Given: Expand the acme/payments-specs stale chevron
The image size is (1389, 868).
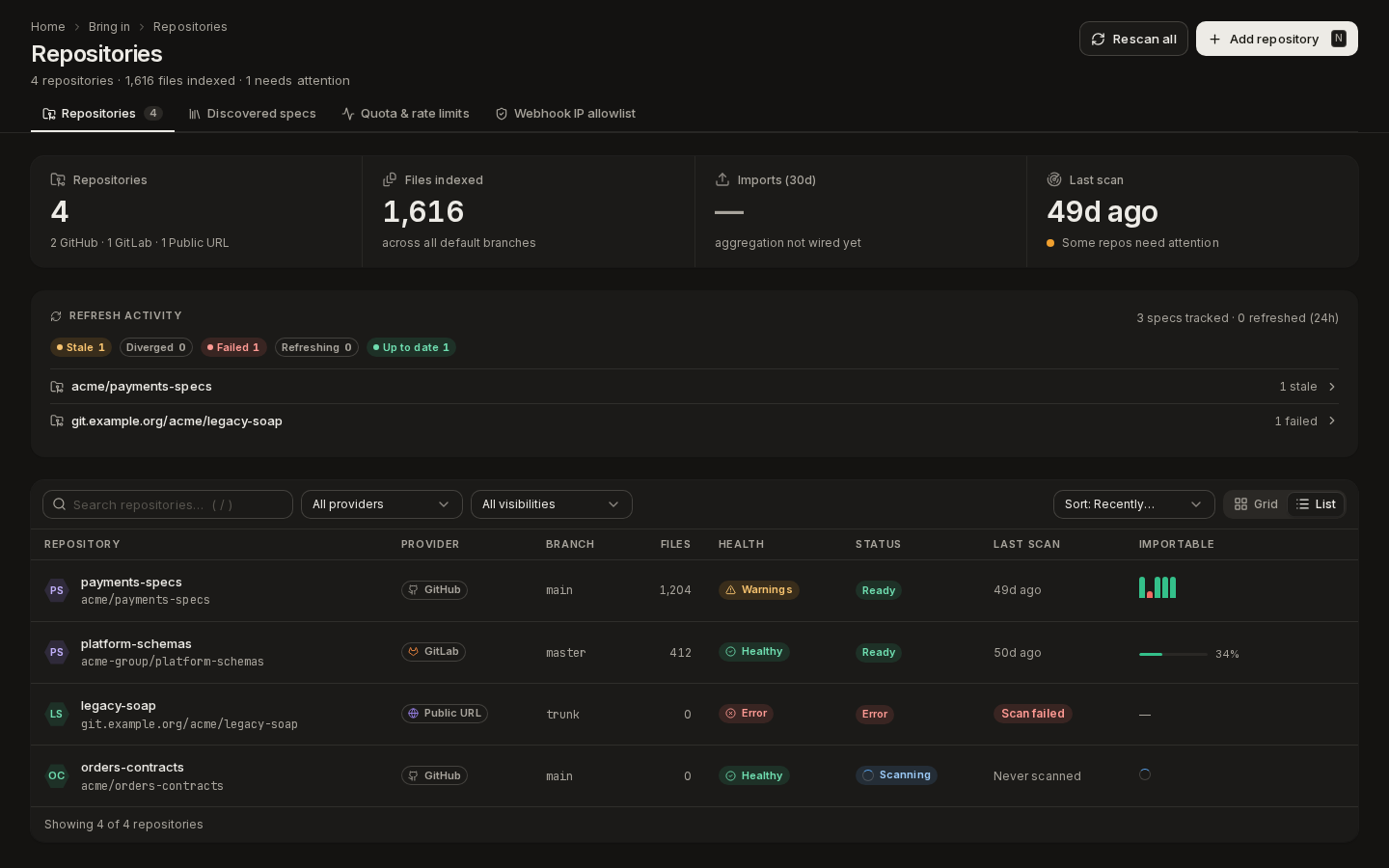Looking at the screenshot, I should (1332, 387).
